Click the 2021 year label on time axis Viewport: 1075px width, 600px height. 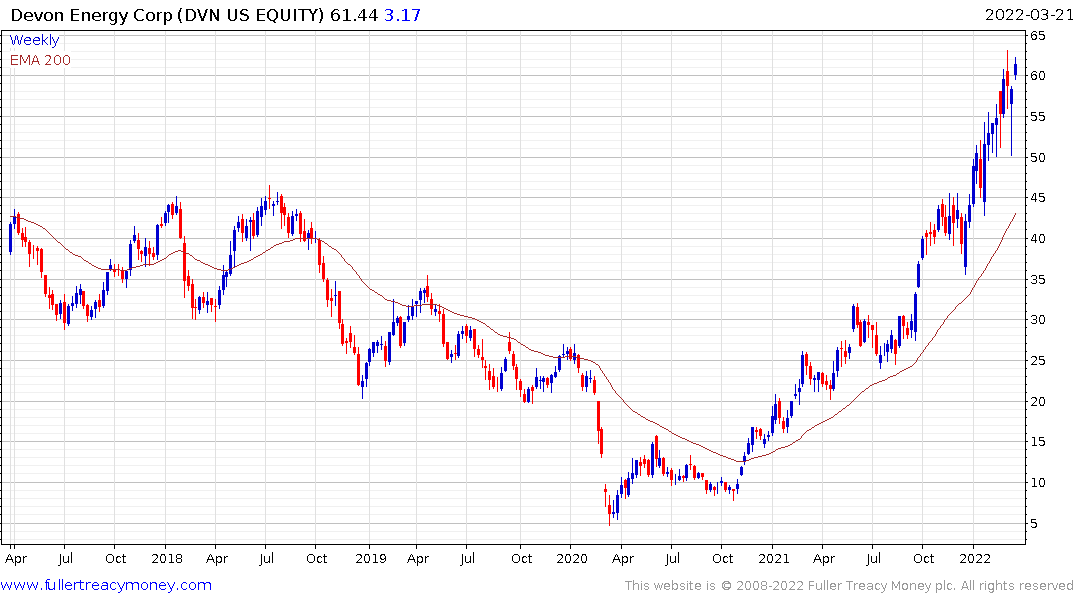click(773, 558)
